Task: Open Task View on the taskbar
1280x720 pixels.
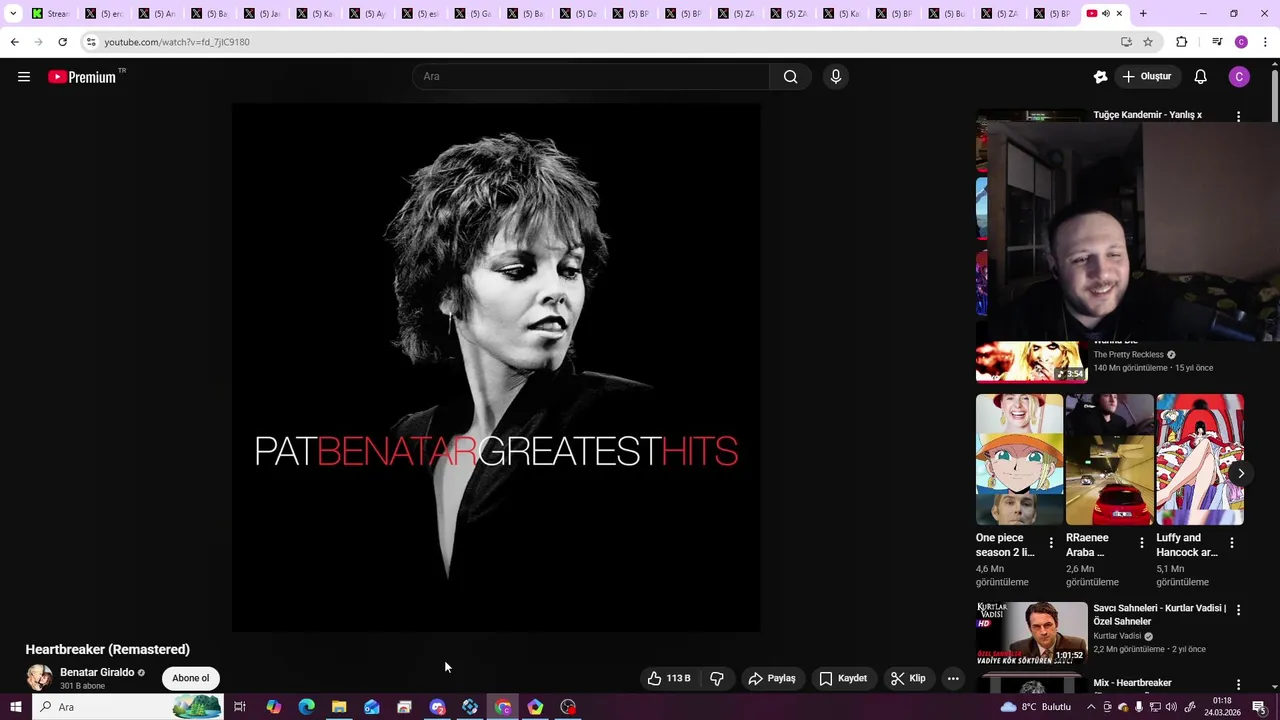Action: point(240,707)
